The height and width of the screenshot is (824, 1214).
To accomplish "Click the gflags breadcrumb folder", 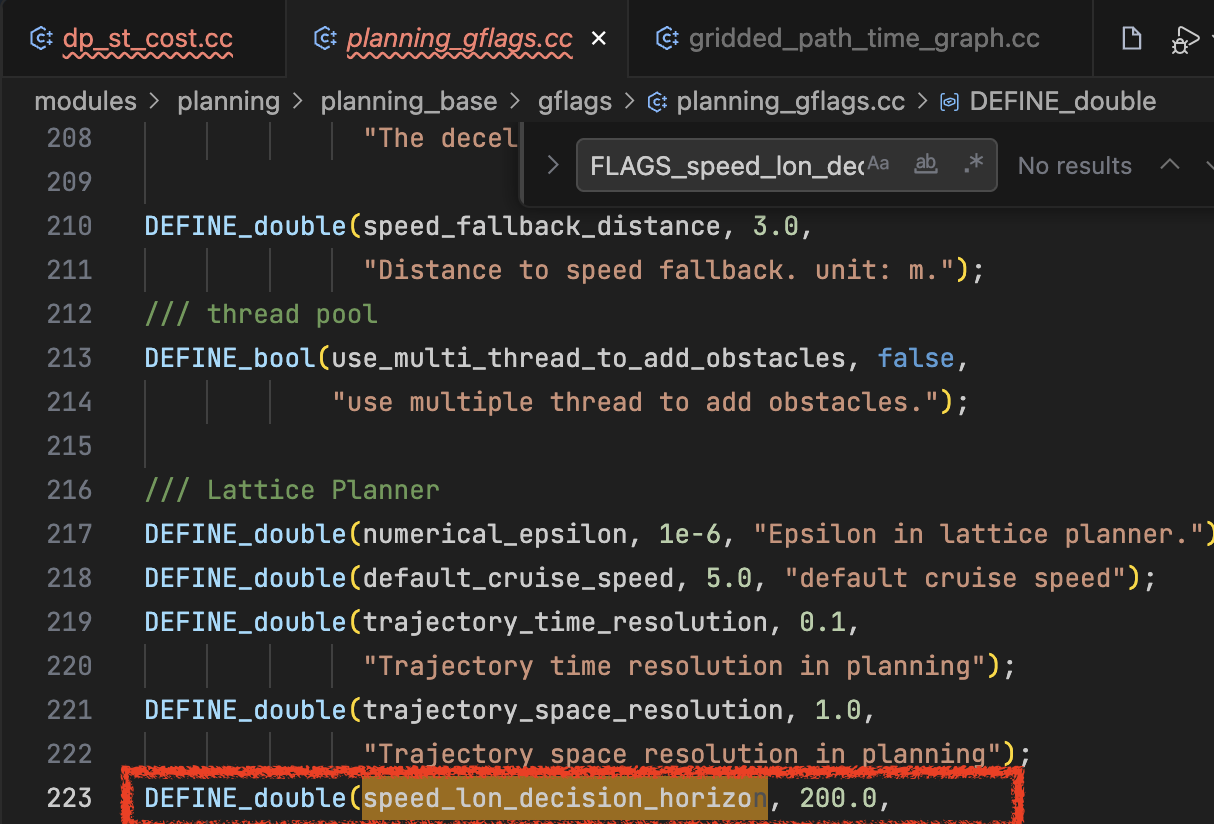I will click(574, 102).
